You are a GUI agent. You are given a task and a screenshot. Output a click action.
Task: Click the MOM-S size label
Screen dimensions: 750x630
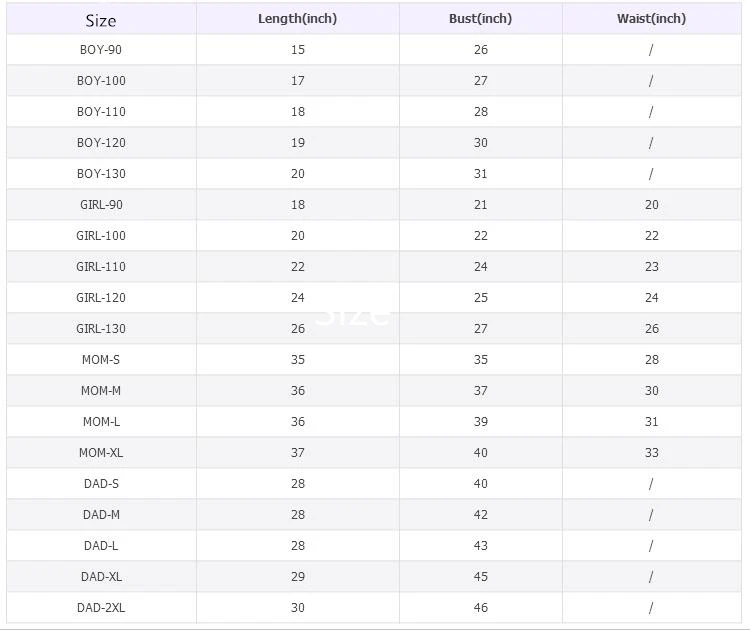101,360
